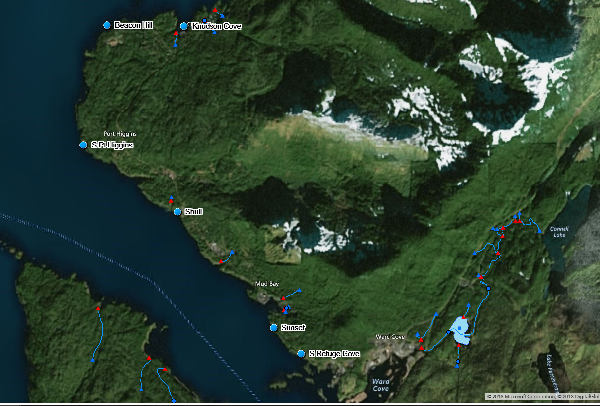600x406 pixels.
Task: Click the S Pt Higgins marker
Action: [x=83, y=145]
